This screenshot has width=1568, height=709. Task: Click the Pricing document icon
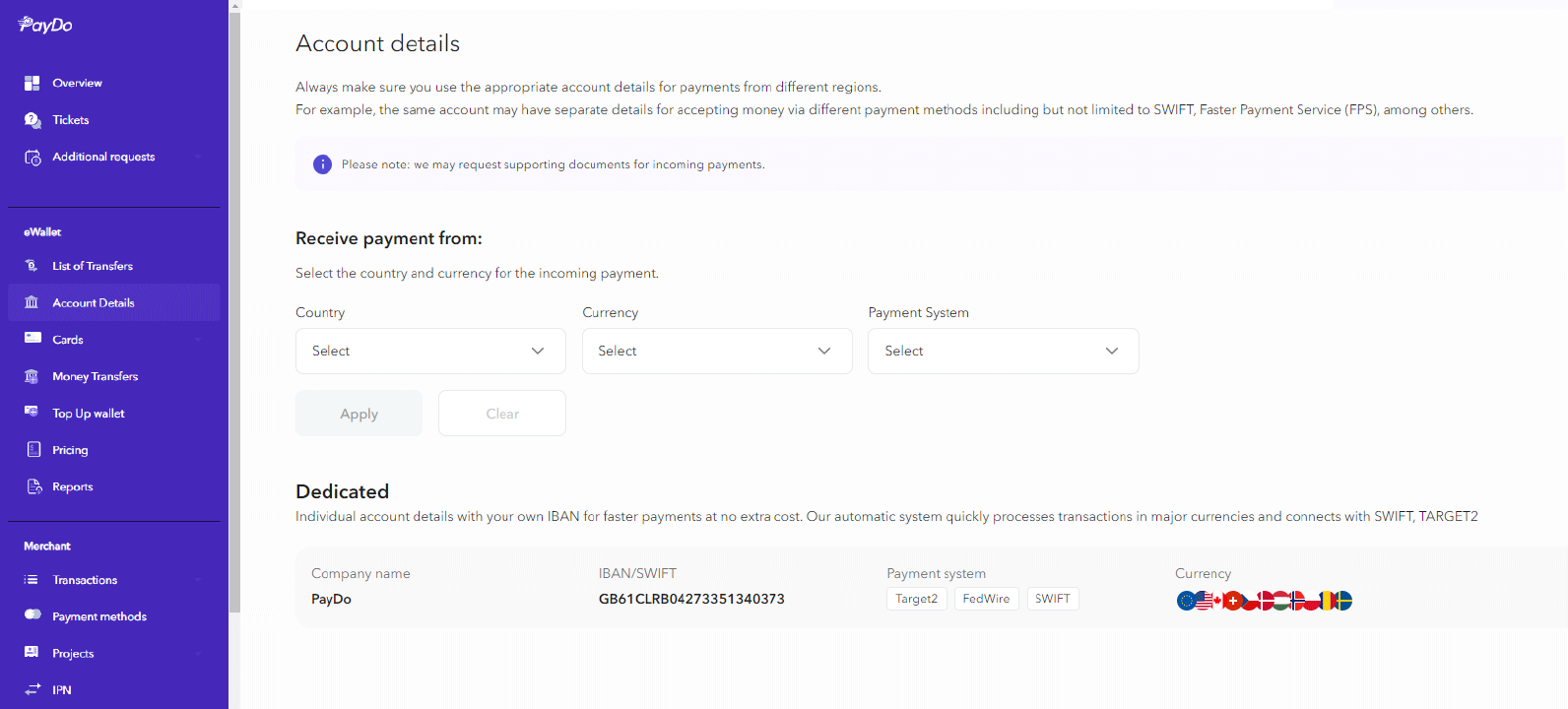pyautogui.click(x=33, y=449)
